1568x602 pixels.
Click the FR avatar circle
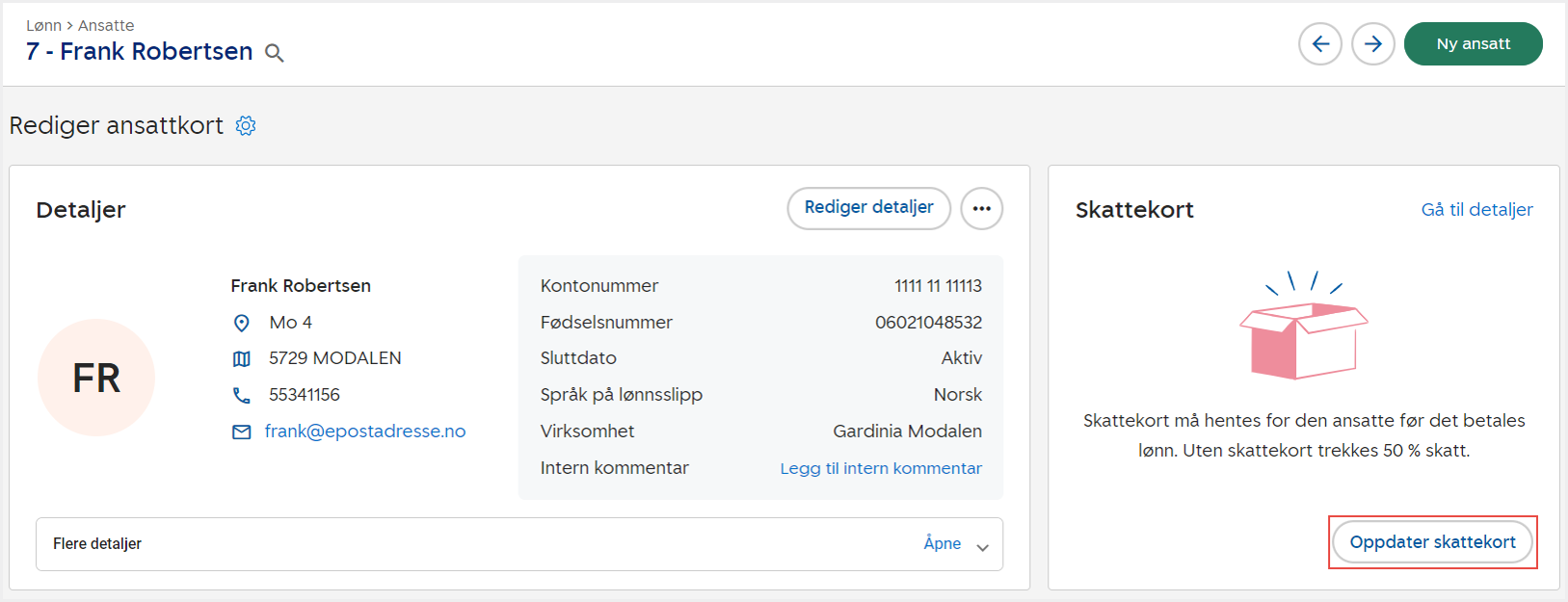pyautogui.click(x=96, y=378)
